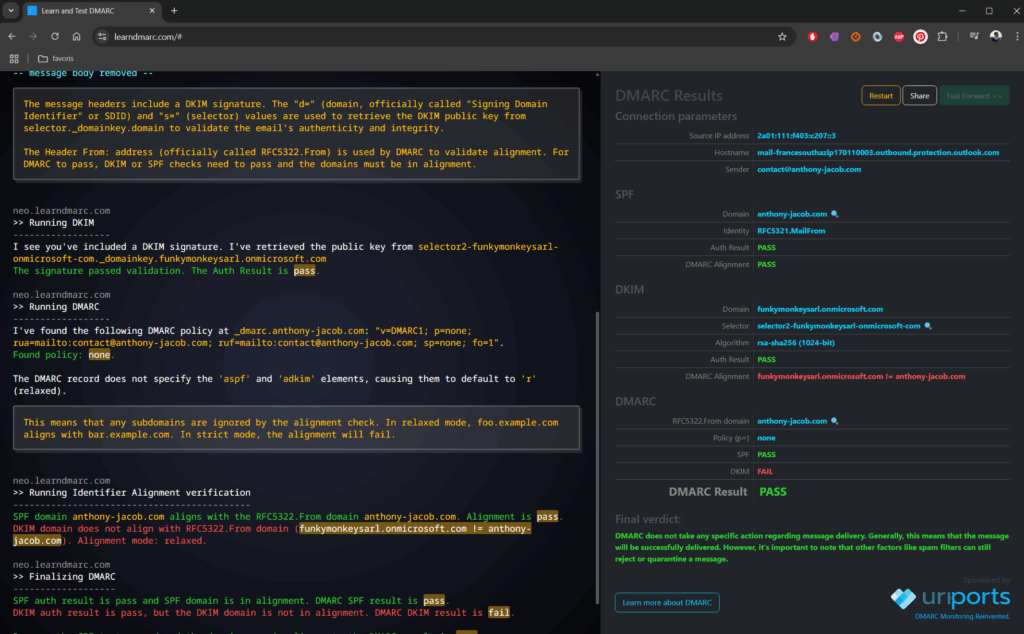Open the grey globe extension icon

(877, 37)
